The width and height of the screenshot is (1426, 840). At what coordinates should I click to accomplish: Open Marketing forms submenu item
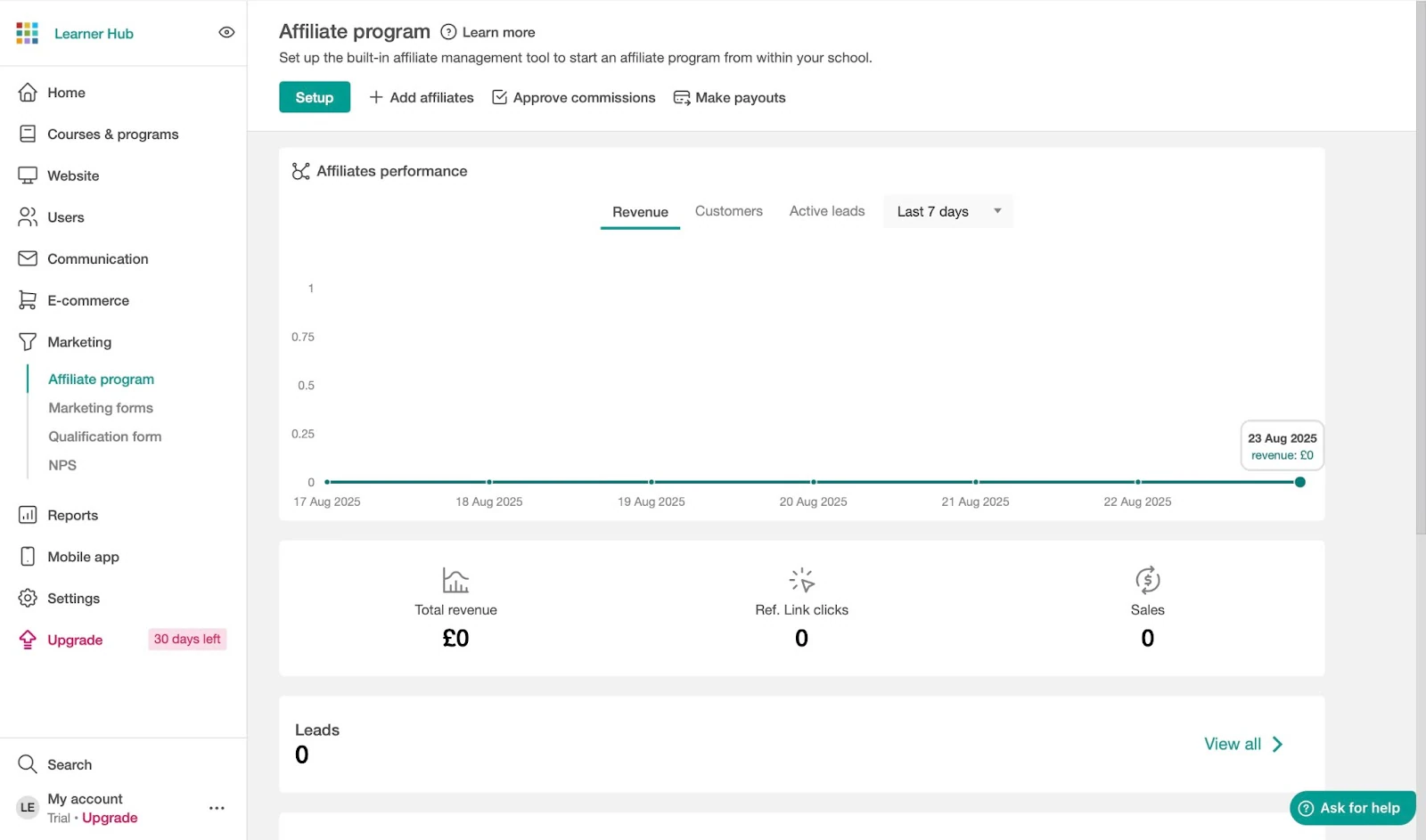click(x=101, y=408)
